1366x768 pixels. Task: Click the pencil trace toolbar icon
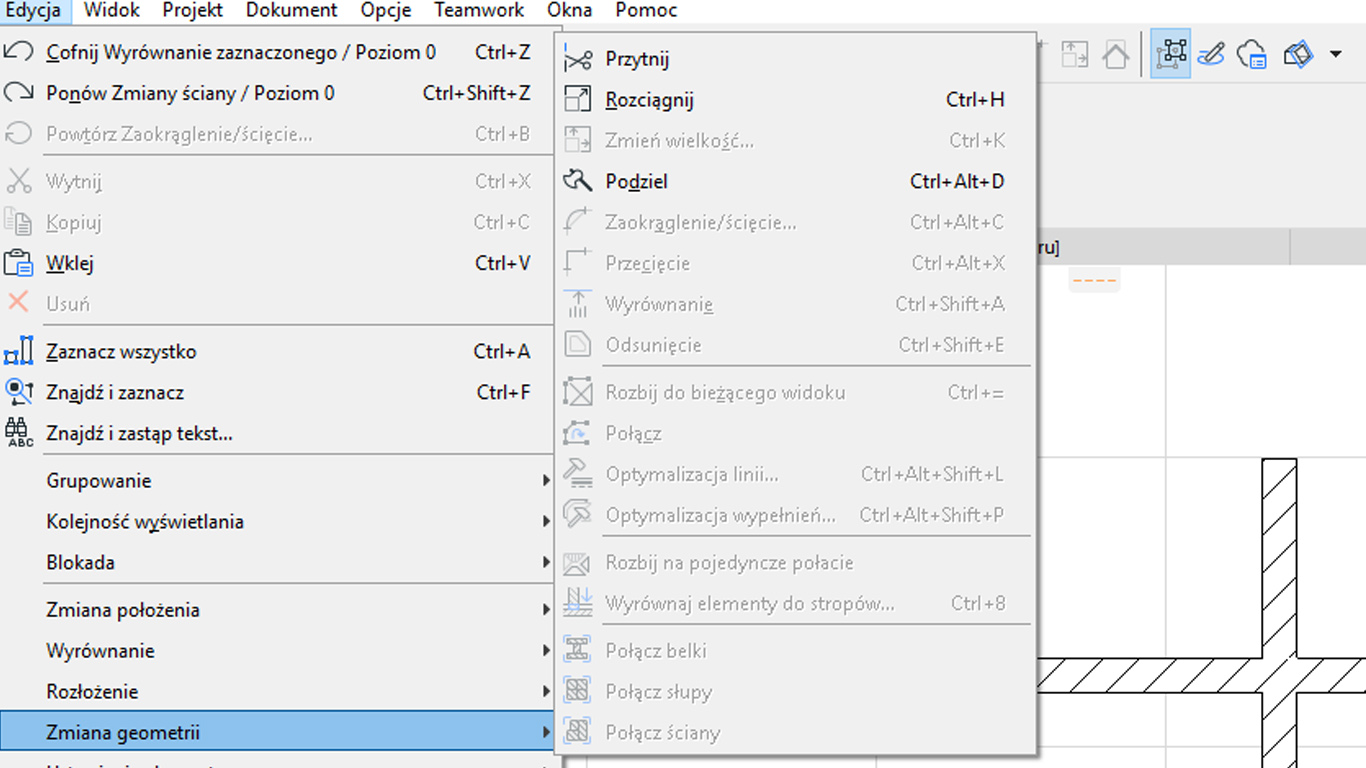(1211, 54)
